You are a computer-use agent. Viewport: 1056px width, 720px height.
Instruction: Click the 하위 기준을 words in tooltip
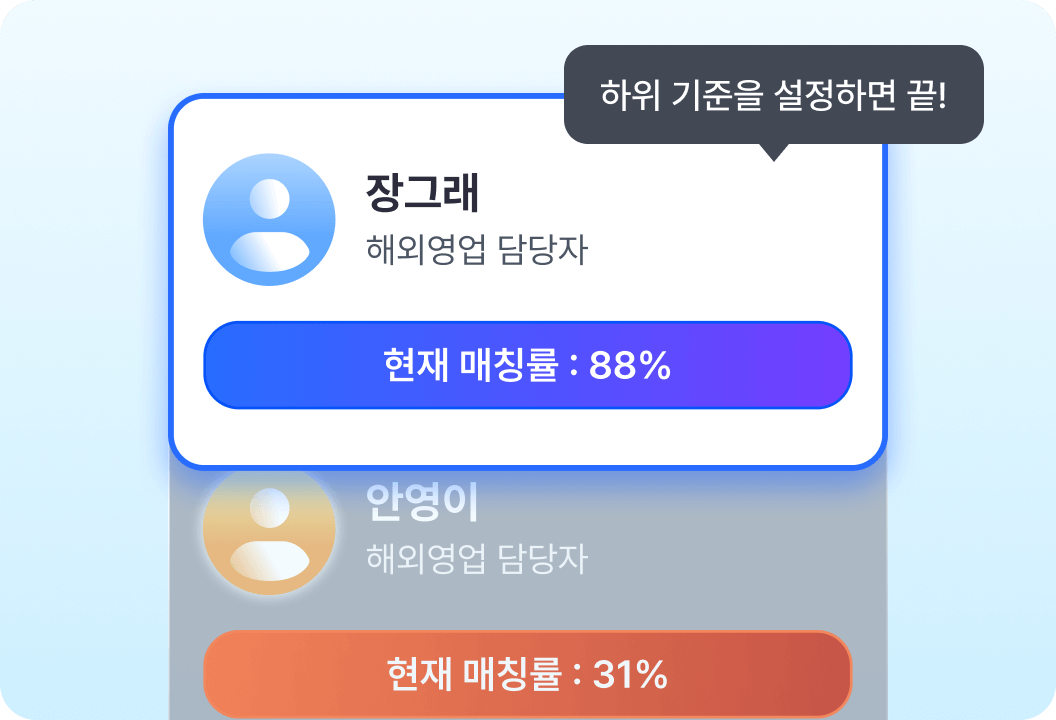[682, 96]
